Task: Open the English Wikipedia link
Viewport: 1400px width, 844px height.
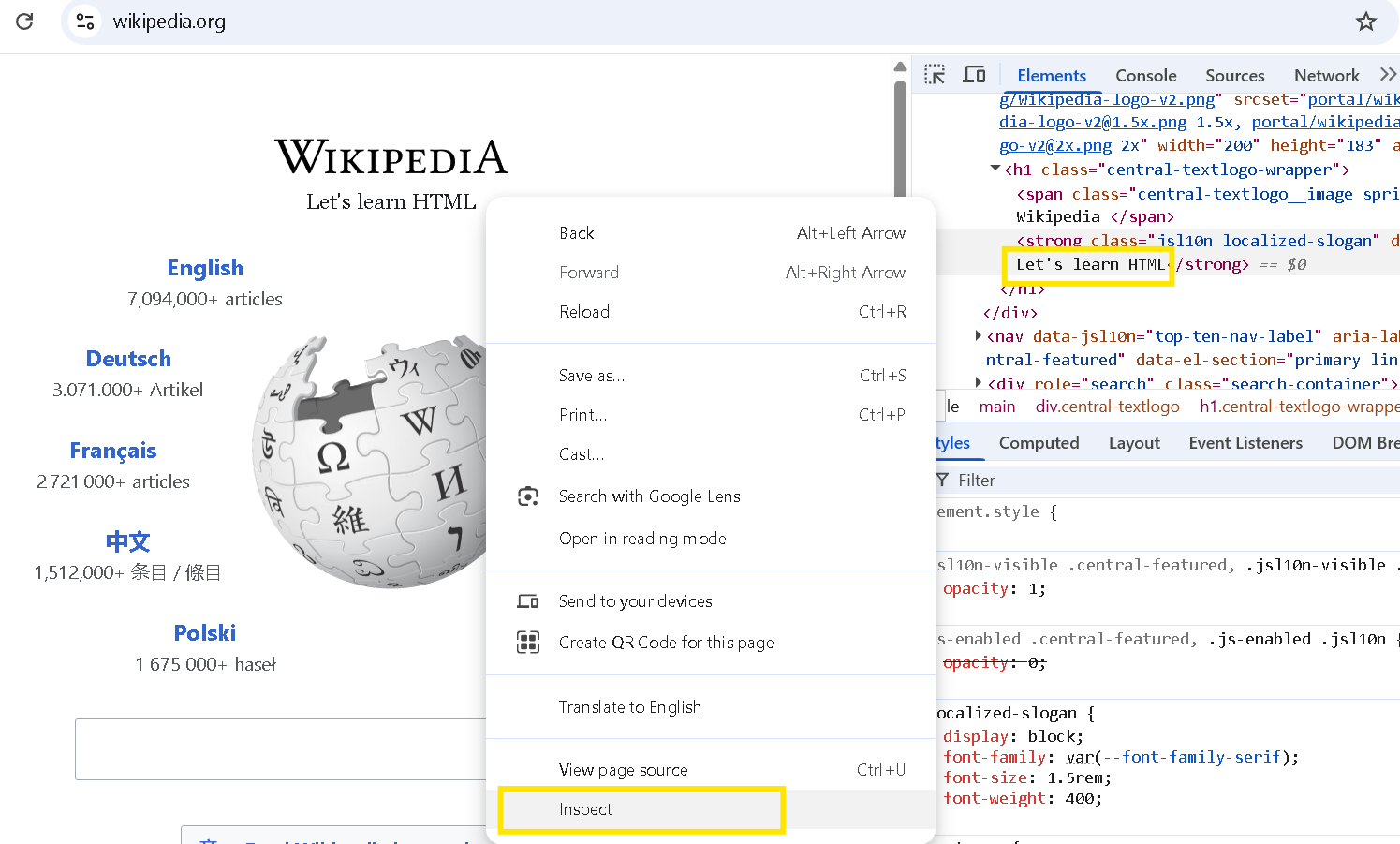Action: click(205, 268)
